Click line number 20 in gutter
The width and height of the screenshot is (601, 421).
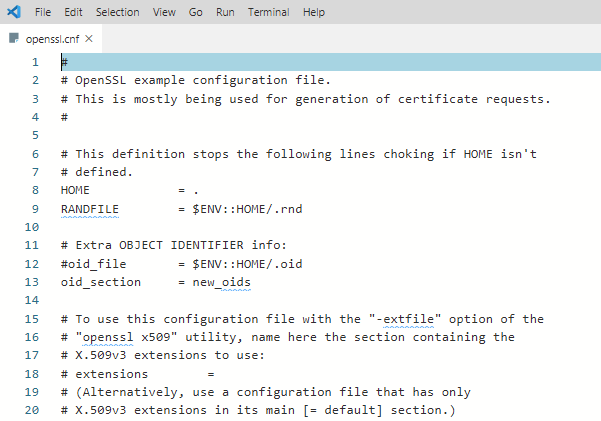(x=32, y=410)
